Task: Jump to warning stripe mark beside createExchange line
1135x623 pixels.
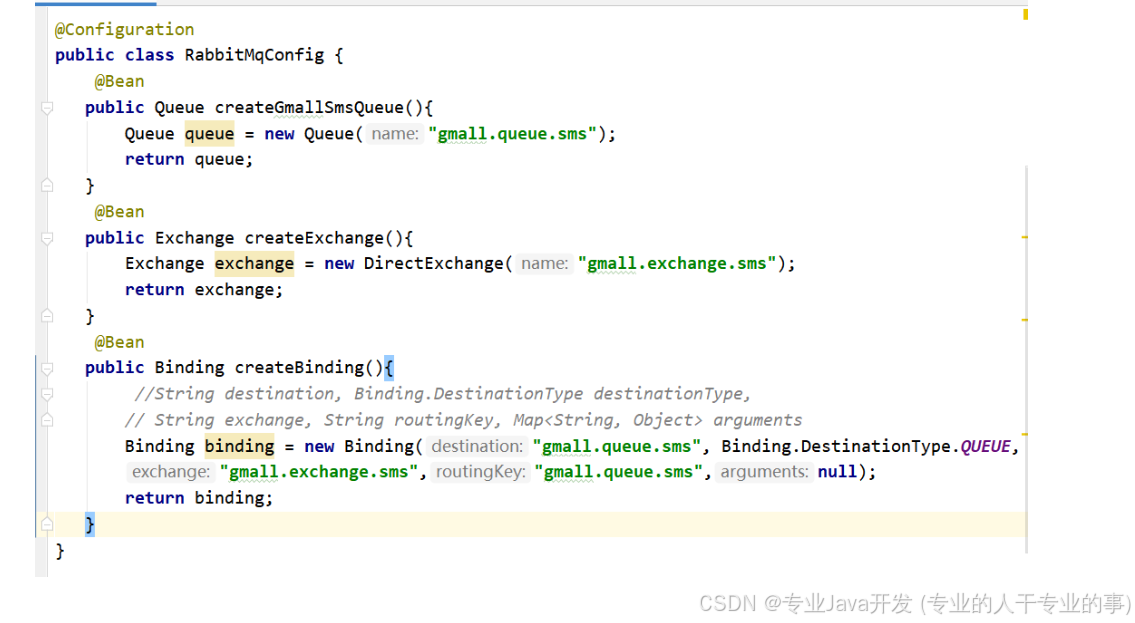Action: click(x=1025, y=237)
